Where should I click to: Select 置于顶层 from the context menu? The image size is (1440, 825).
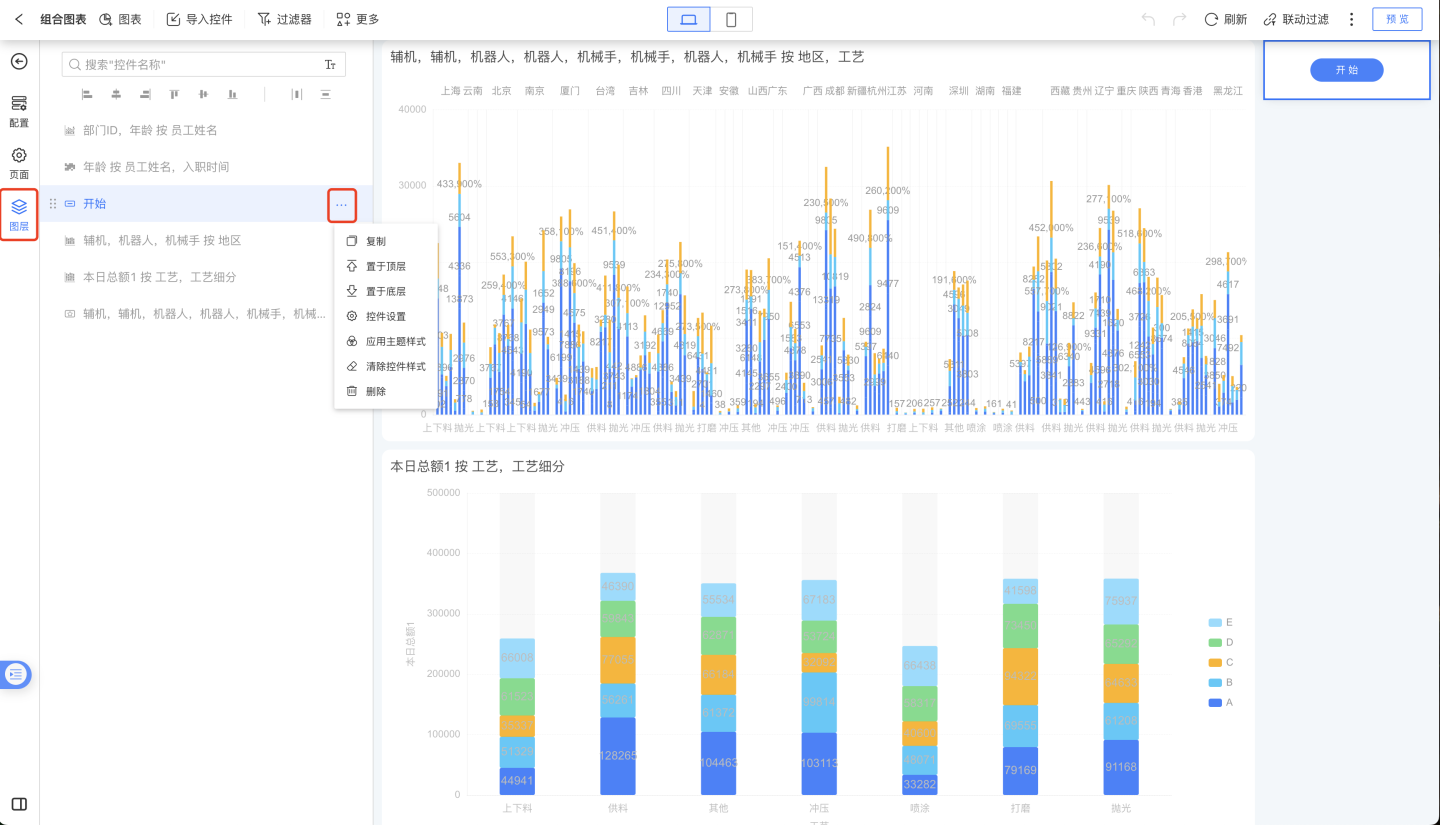[x=385, y=266]
